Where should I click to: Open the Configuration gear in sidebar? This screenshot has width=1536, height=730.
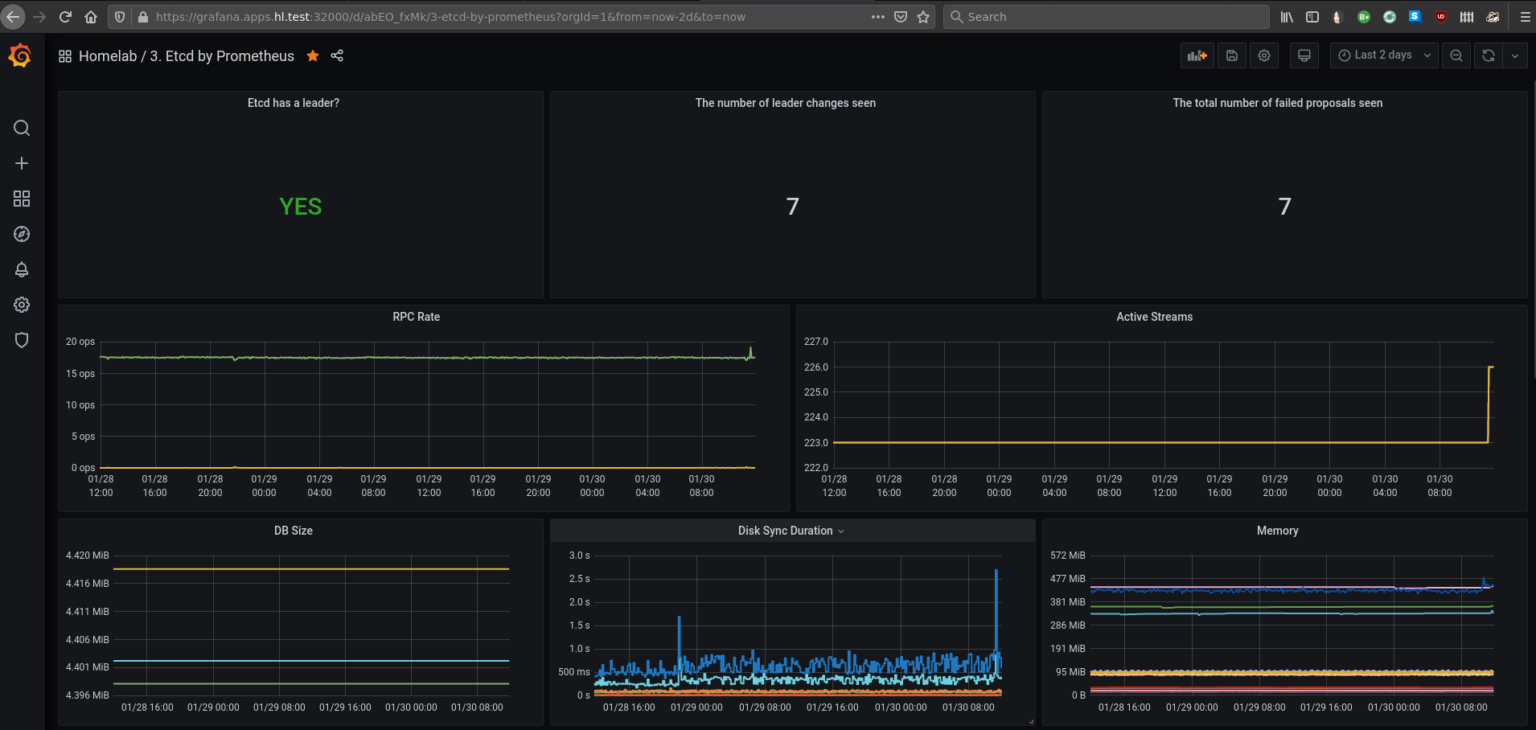click(x=21, y=304)
